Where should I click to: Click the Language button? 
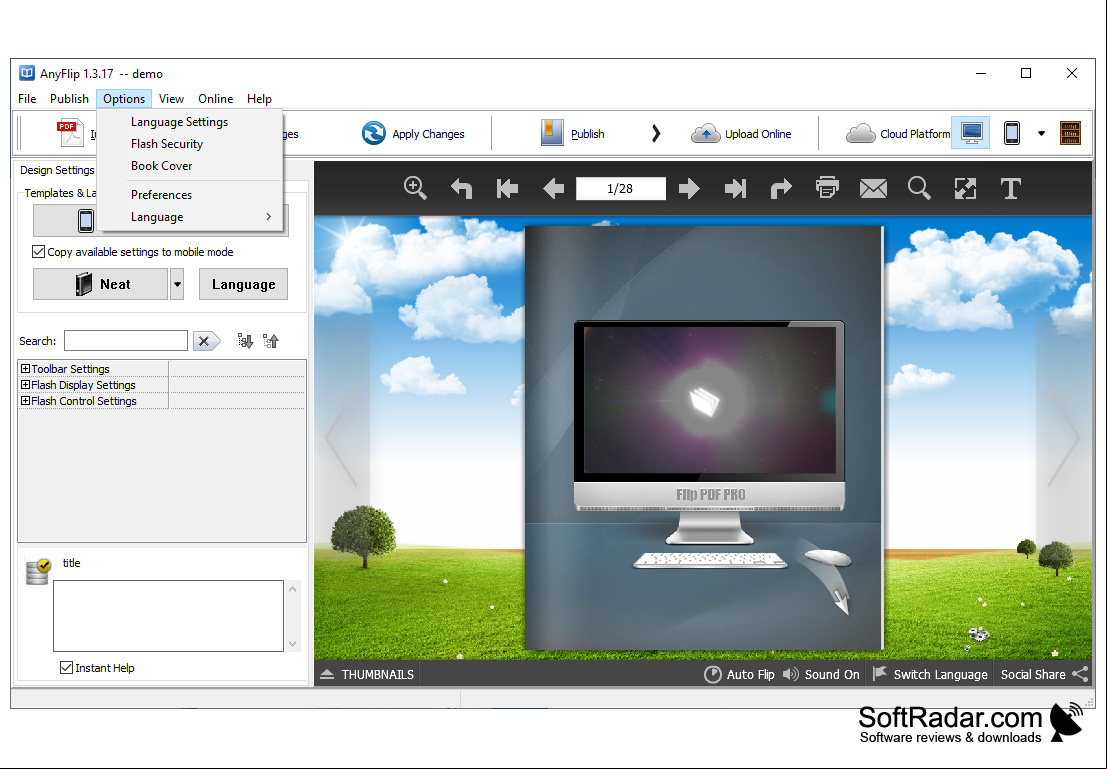tap(244, 284)
